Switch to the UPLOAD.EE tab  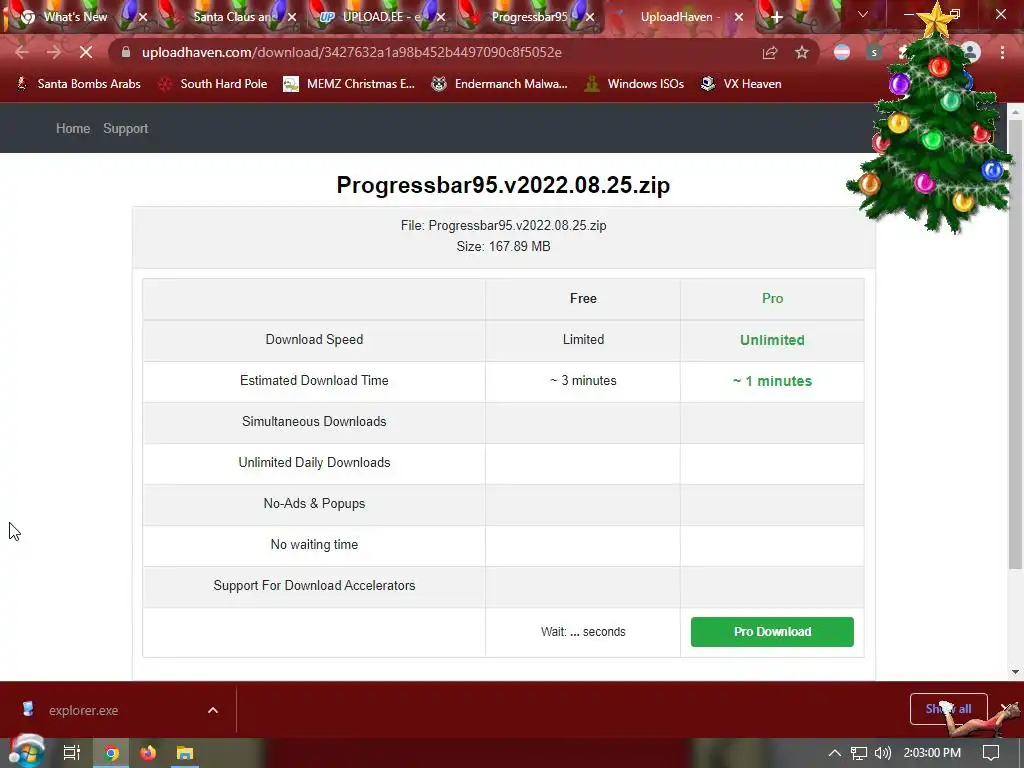pyautogui.click(x=382, y=17)
